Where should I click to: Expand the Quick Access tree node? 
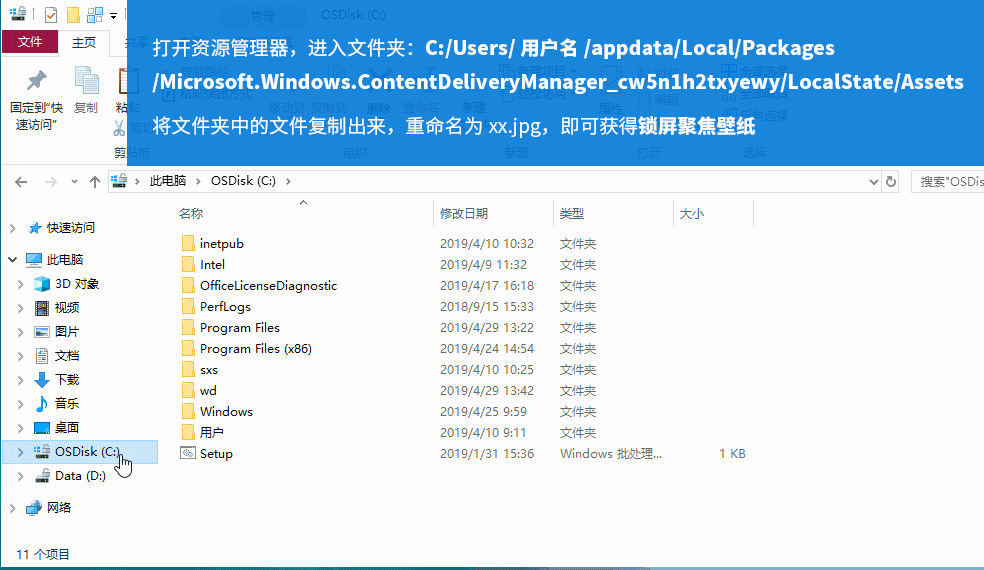coord(13,228)
